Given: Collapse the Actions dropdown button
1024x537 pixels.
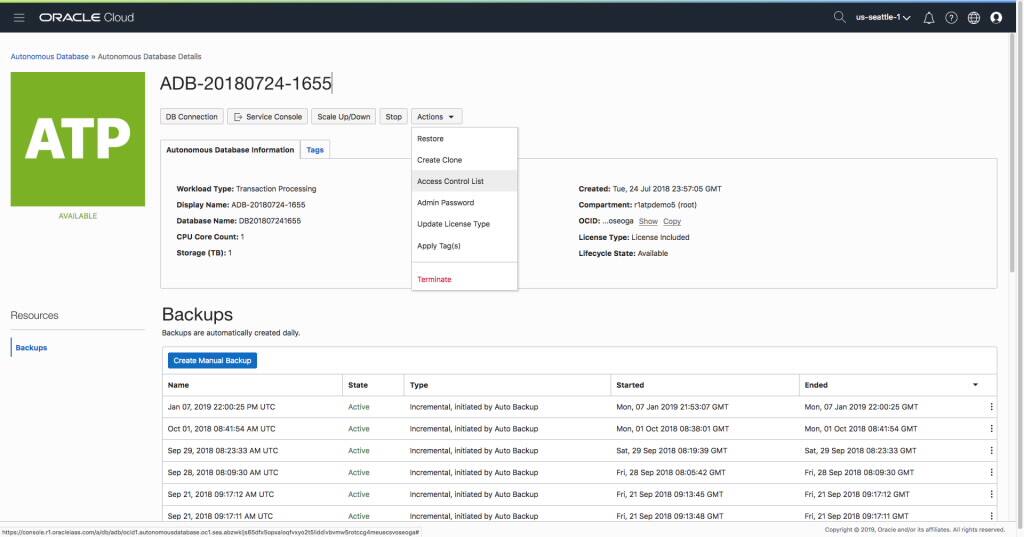Looking at the screenshot, I should click(436, 117).
